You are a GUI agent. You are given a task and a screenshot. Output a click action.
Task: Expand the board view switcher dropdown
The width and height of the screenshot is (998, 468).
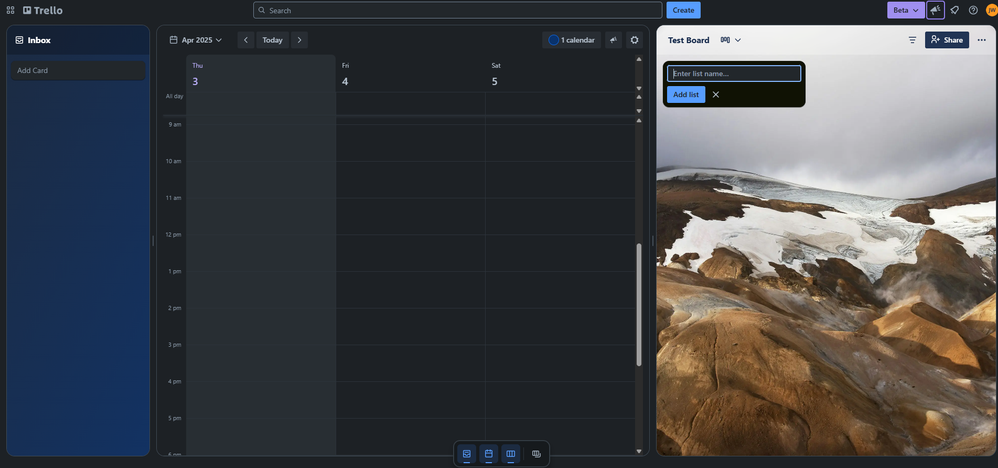(x=731, y=40)
